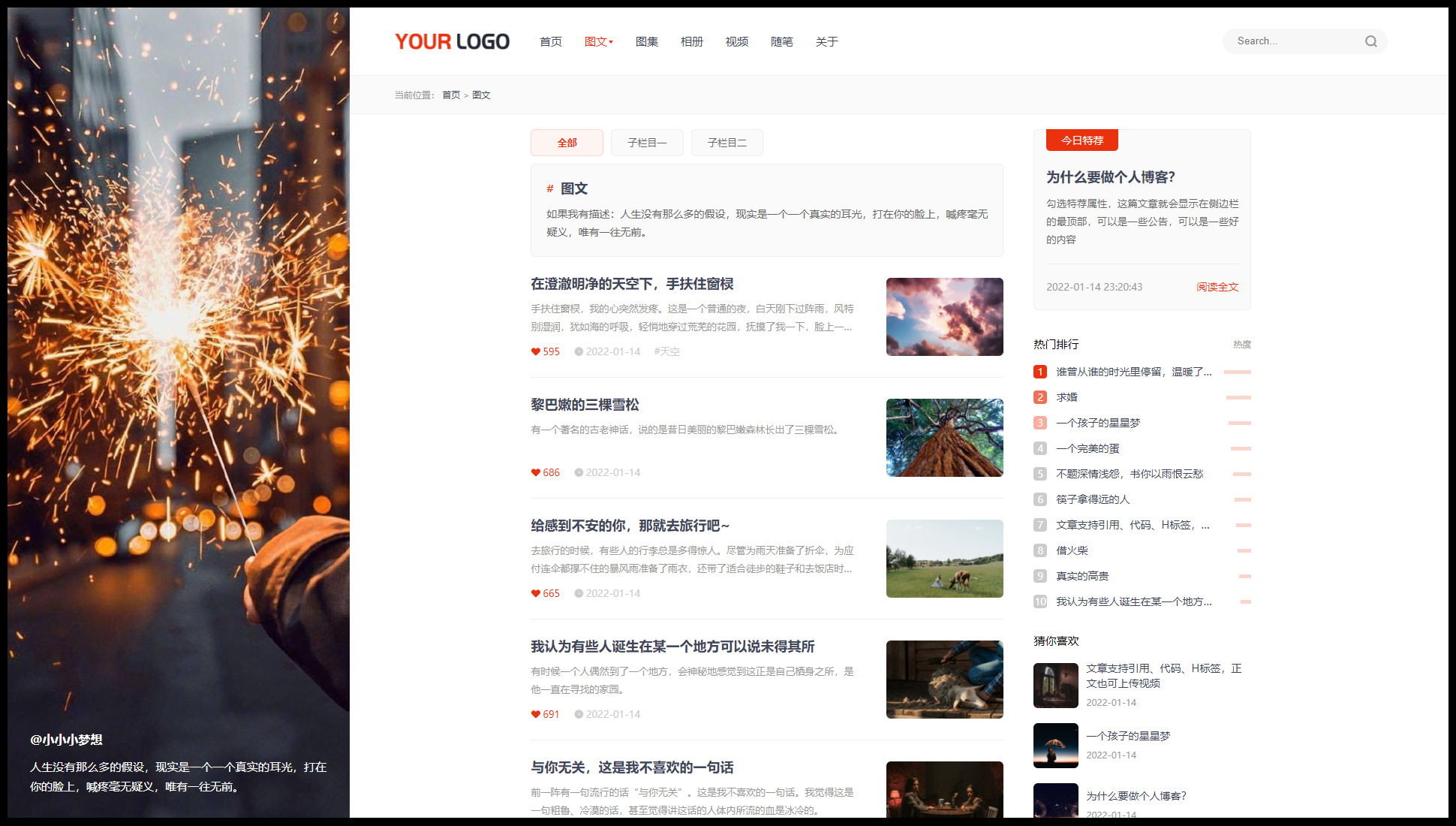Select the 子栏目一 category tab
Viewport: 1456px width, 826px height.
pyautogui.click(x=647, y=143)
